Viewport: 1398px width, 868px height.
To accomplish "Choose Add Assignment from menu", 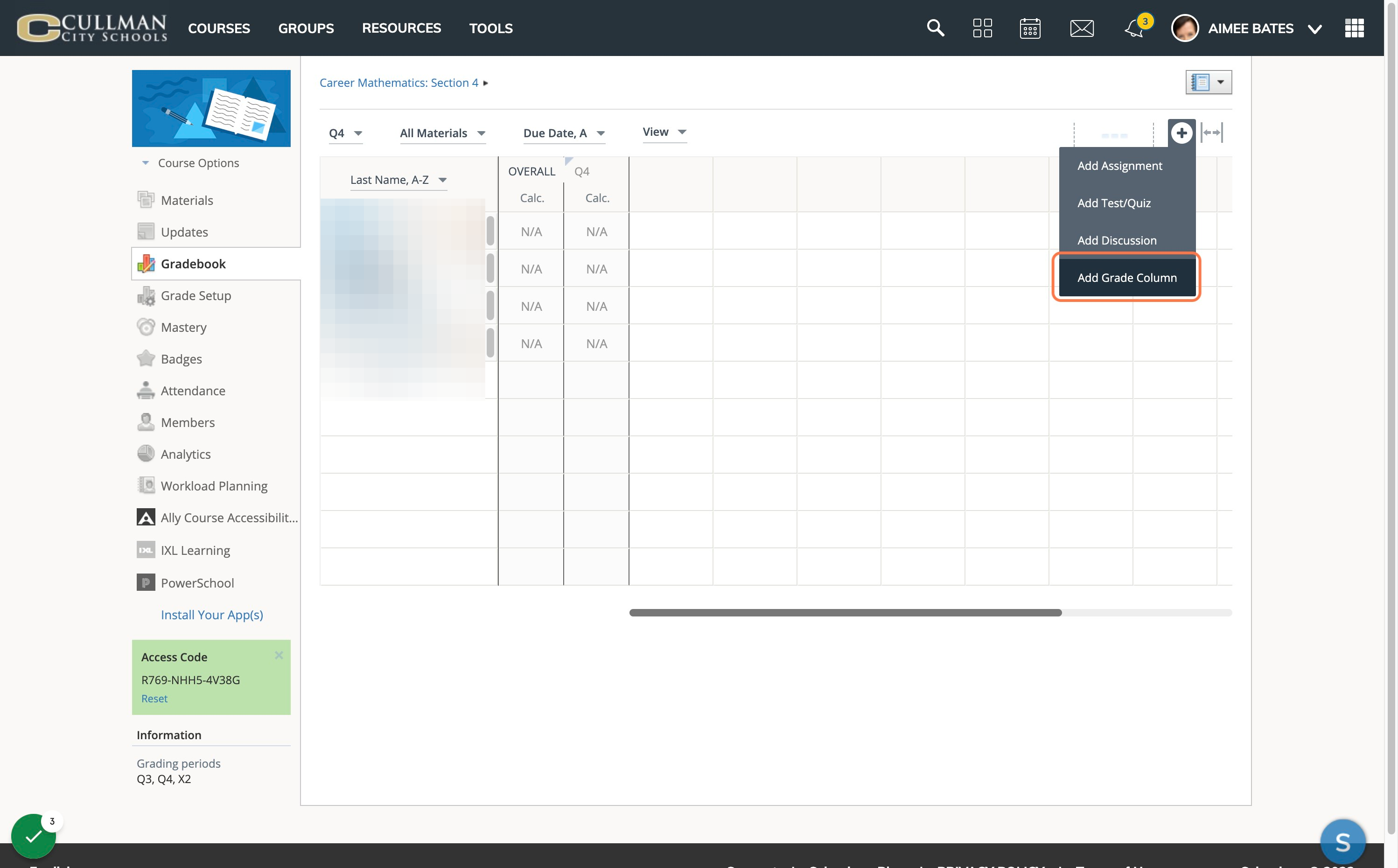I will coord(1127,166).
